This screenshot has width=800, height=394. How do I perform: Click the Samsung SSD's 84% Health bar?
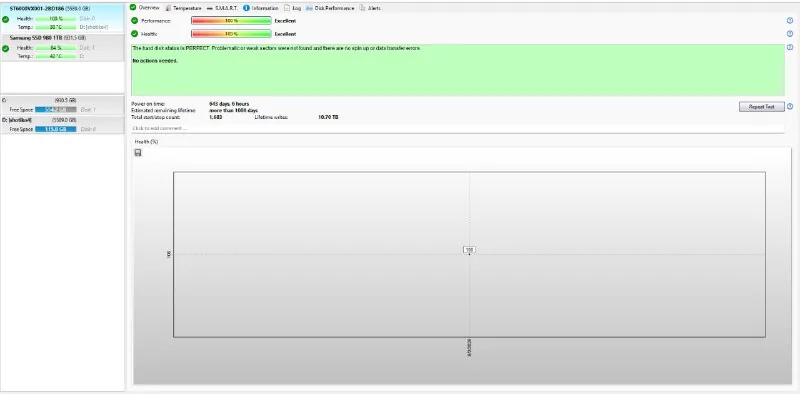point(56,47)
